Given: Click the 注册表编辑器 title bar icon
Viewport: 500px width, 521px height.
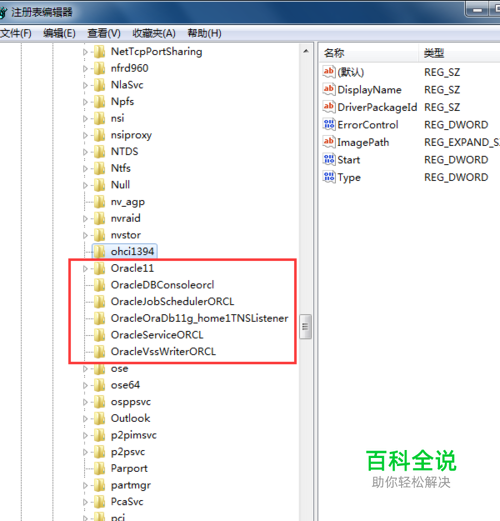Looking at the screenshot, I should [x=3, y=13].
